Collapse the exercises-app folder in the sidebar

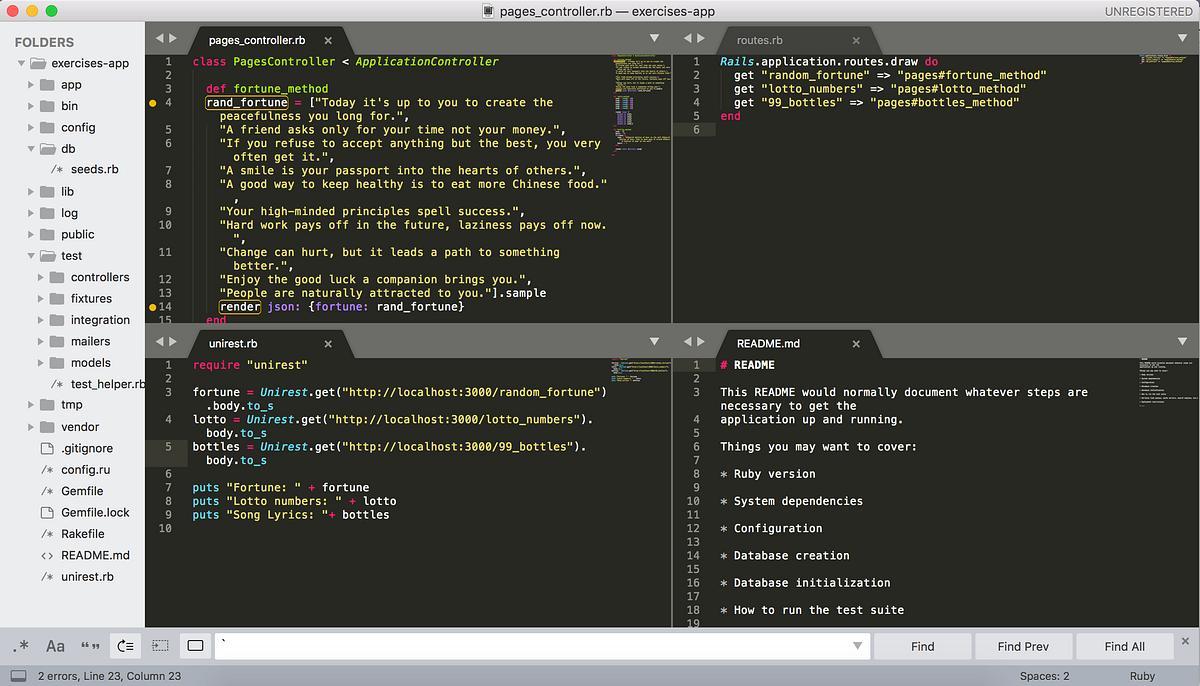[22, 62]
